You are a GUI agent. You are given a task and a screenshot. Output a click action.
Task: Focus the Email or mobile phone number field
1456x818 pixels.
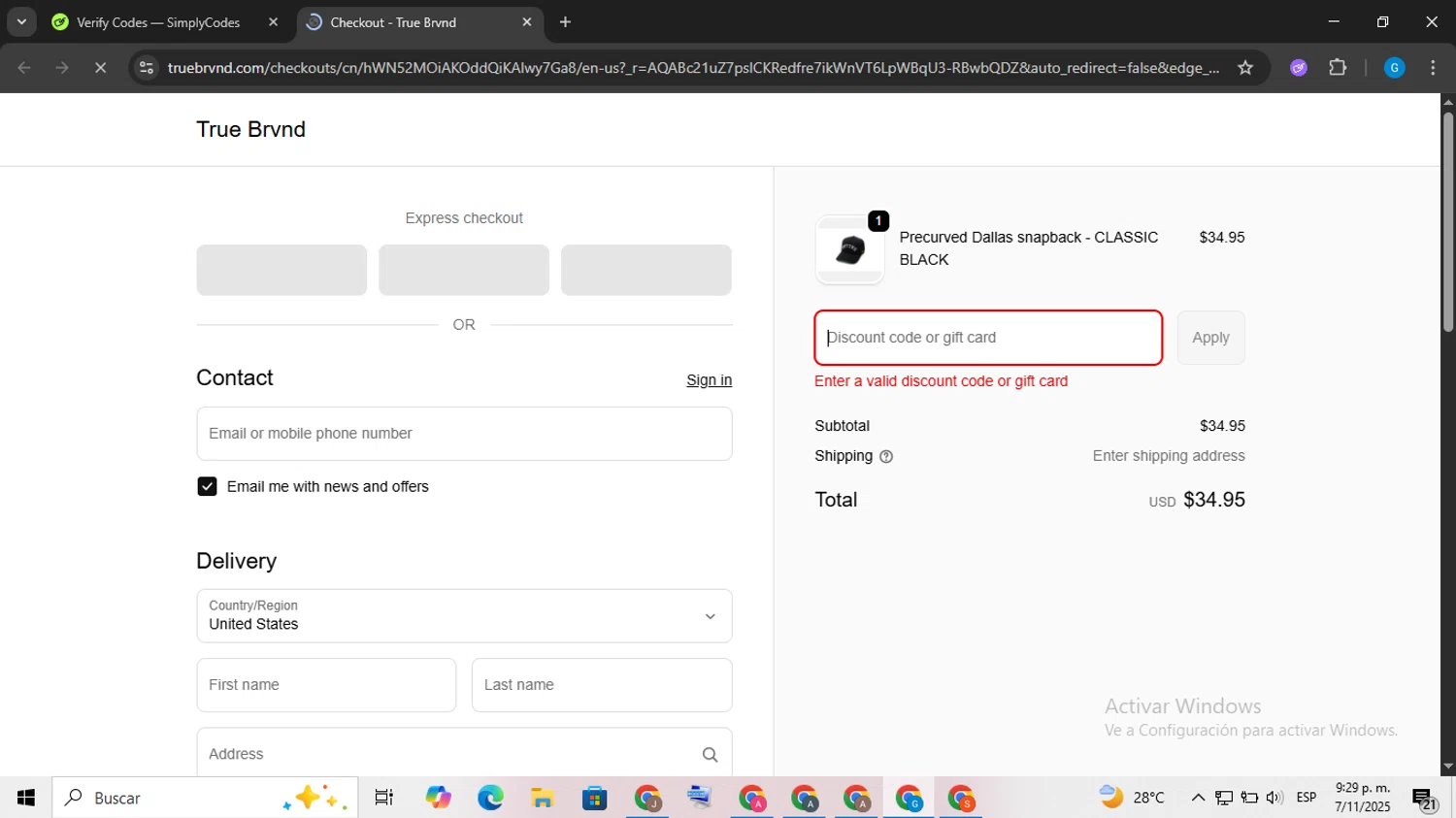[464, 434]
